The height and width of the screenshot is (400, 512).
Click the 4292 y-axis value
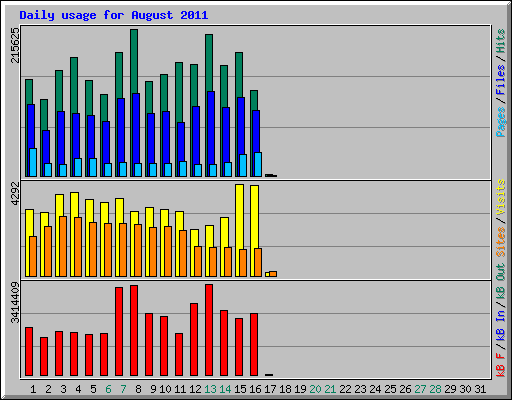pos(15,194)
